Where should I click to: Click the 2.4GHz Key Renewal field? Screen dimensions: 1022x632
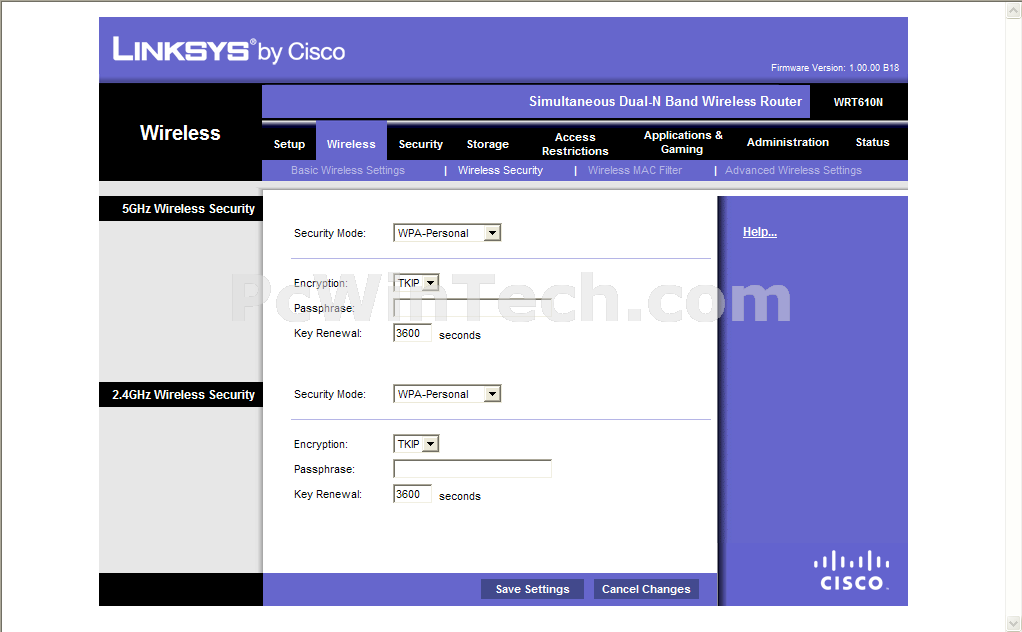coord(413,494)
